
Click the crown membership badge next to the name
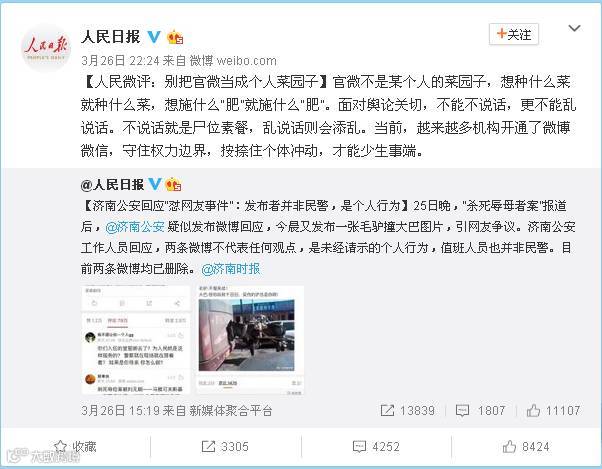pos(175,37)
